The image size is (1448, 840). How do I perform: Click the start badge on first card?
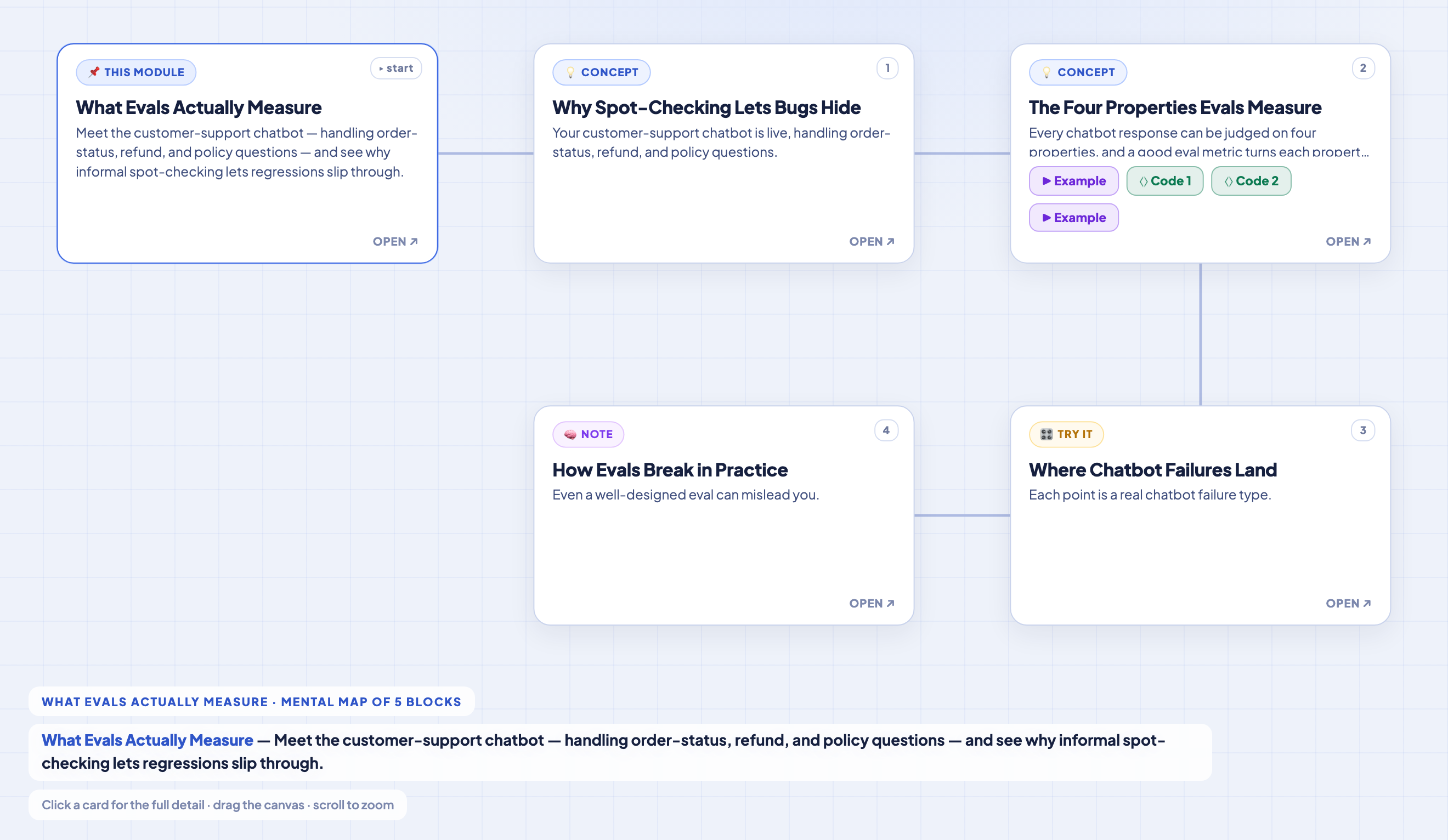396,69
